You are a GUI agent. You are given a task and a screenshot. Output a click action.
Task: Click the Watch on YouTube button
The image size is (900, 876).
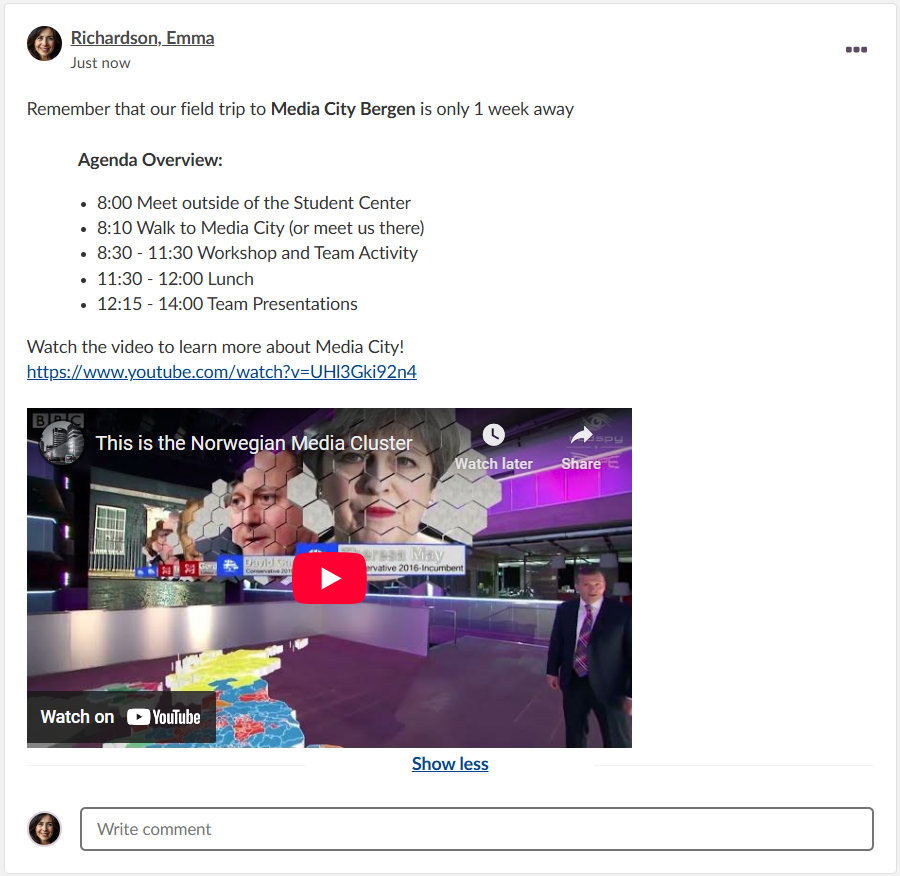121,717
